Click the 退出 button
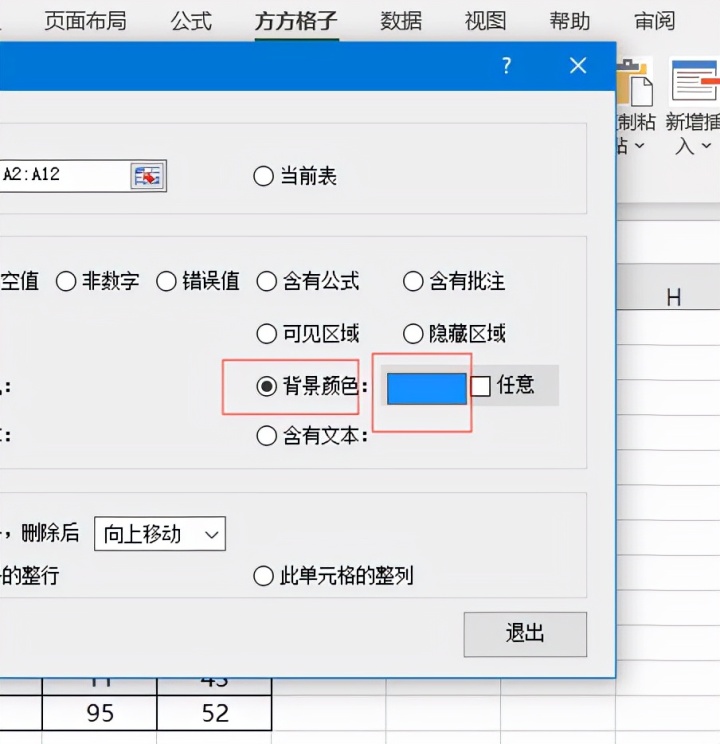720x744 pixels. (525, 634)
